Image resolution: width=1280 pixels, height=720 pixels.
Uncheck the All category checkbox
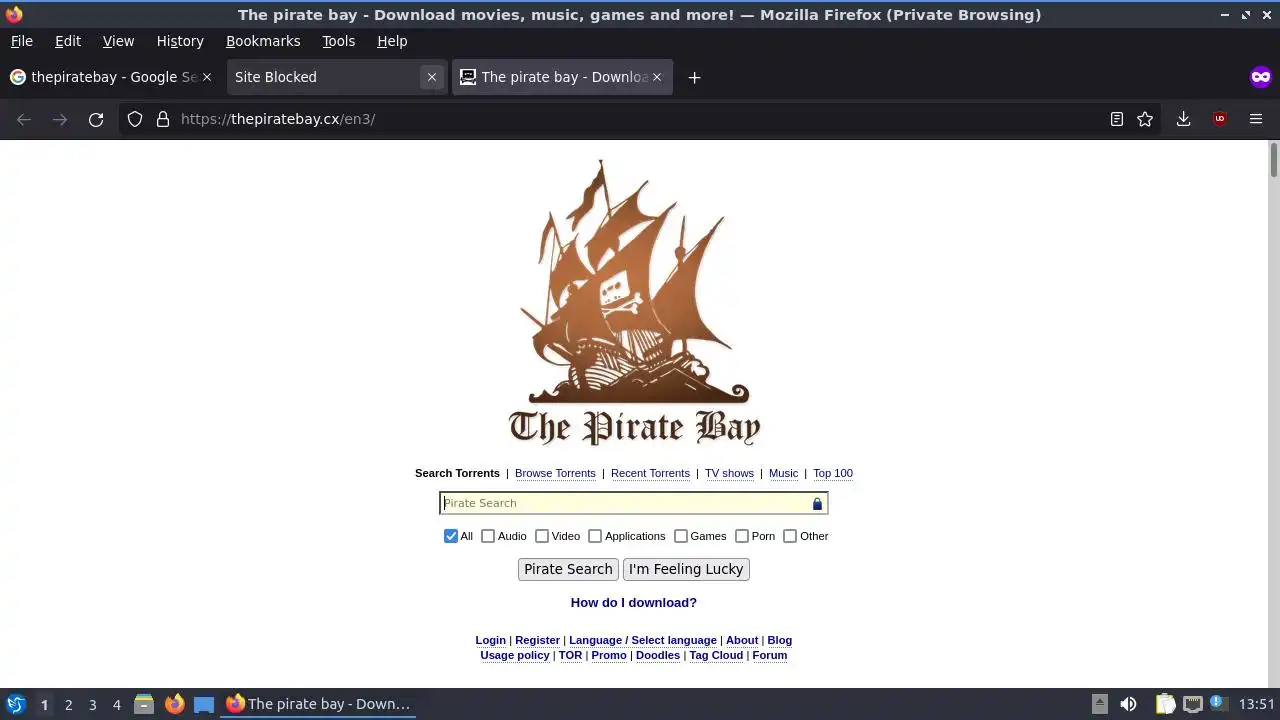[x=451, y=536]
